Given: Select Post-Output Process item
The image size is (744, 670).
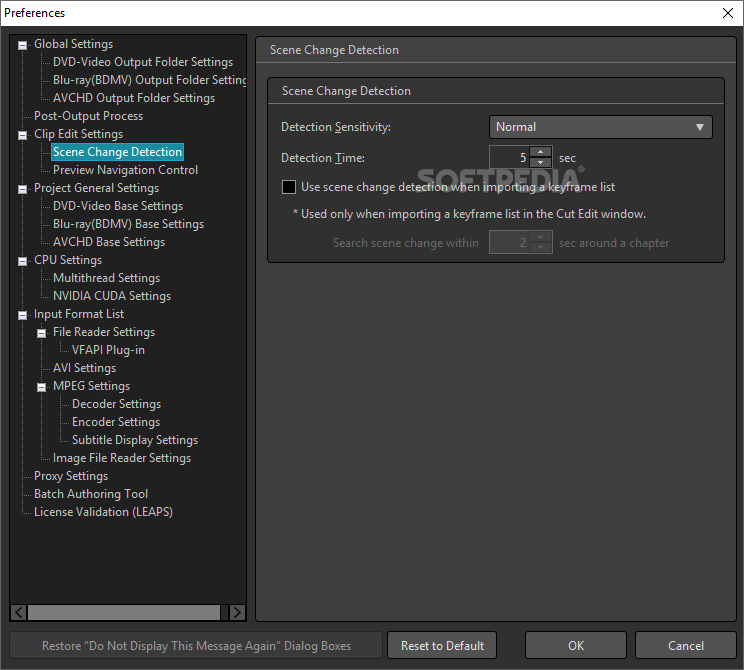Looking at the screenshot, I should point(88,116).
